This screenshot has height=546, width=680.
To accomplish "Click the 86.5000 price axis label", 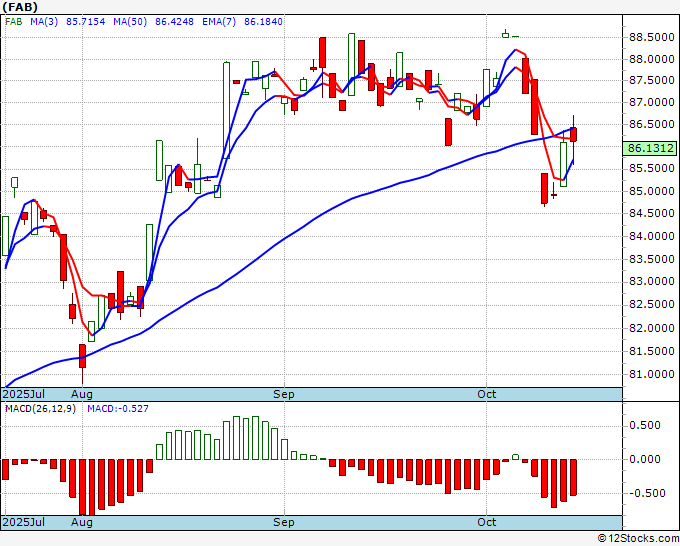I will pyautogui.click(x=652, y=124).
